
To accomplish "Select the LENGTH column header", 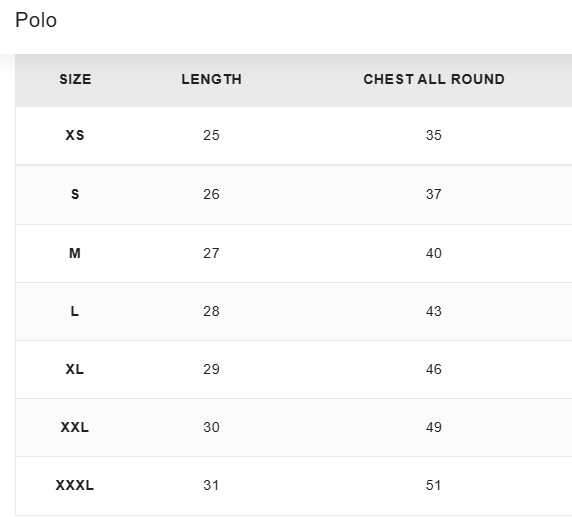I will point(212,79).
